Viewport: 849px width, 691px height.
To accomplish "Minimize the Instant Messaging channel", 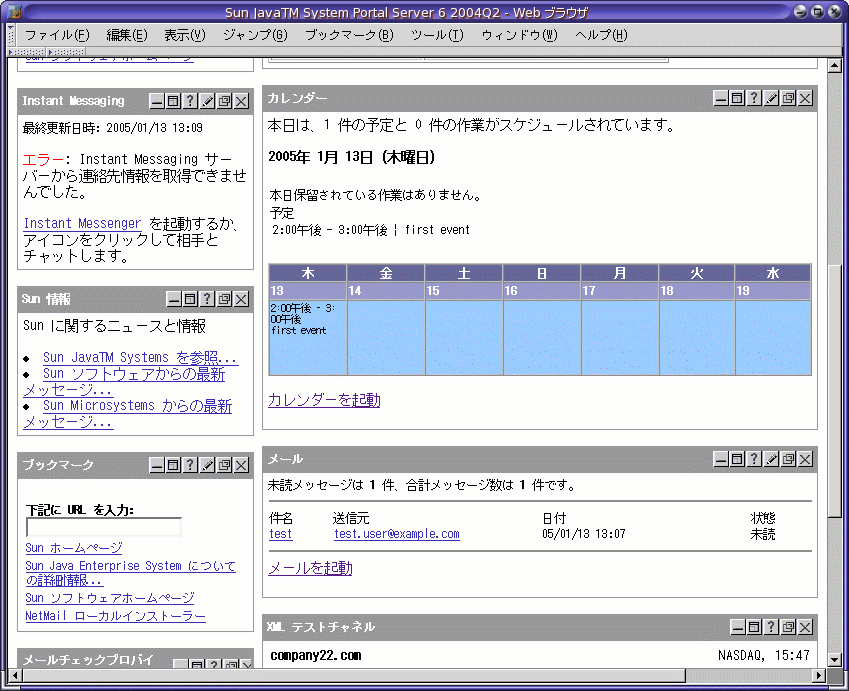I will pyautogui.click(x=156, y=101).
